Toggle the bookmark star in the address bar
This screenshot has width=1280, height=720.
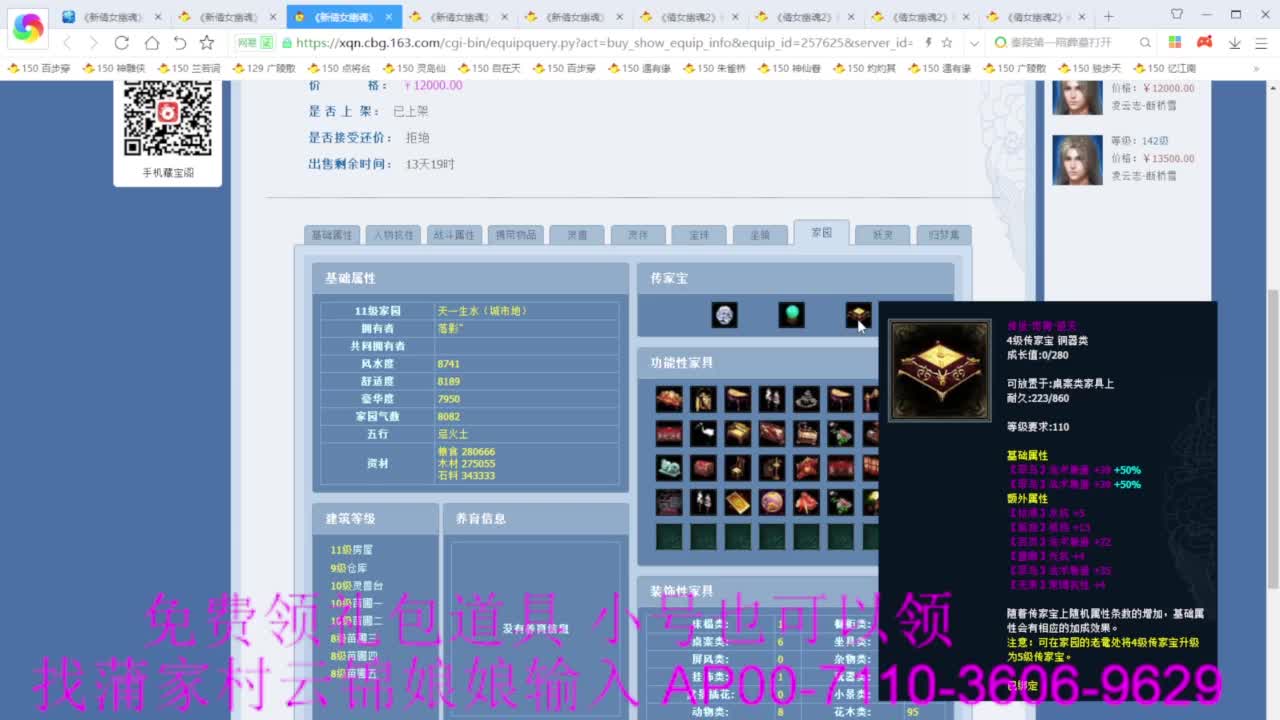(947, 44)
